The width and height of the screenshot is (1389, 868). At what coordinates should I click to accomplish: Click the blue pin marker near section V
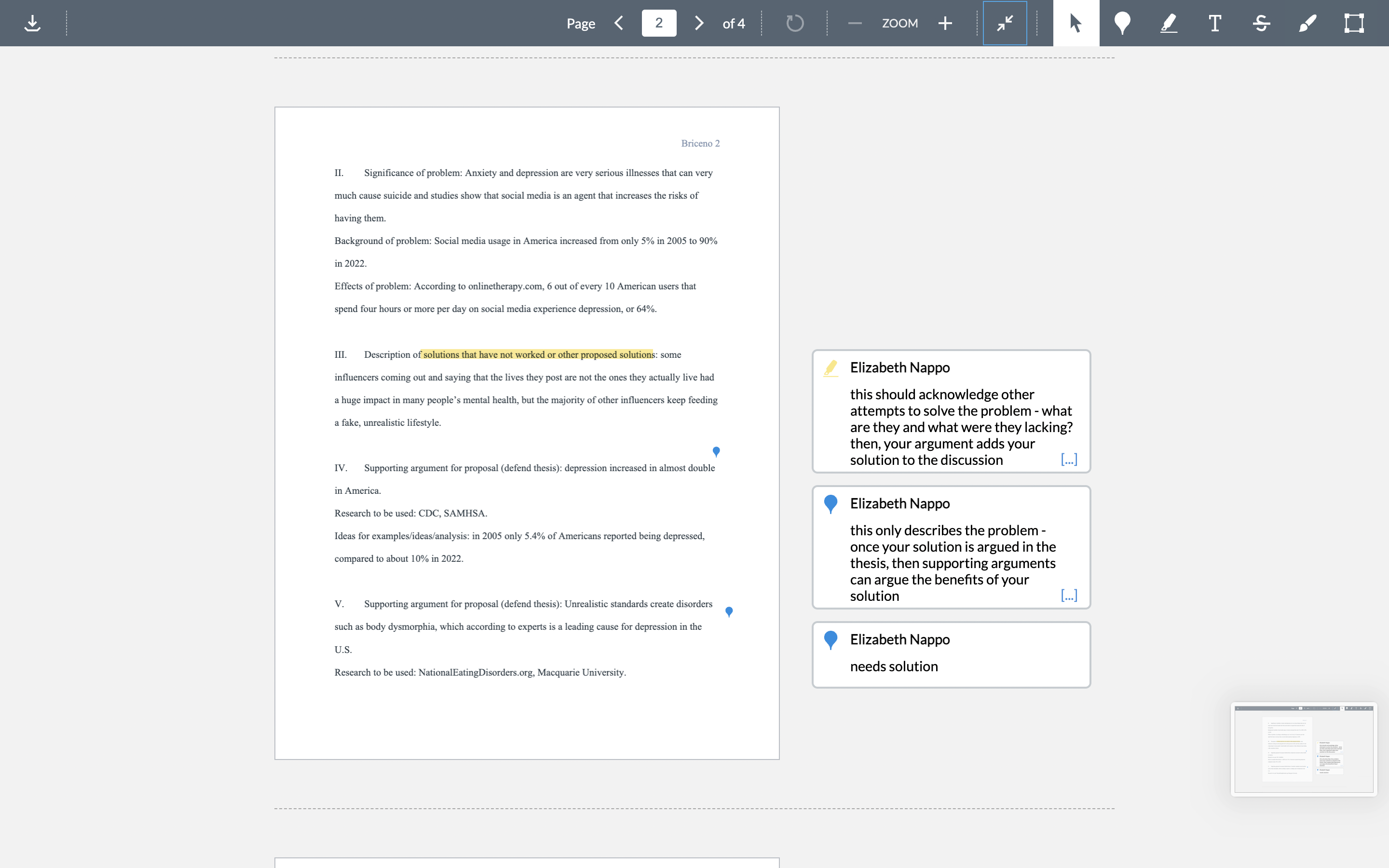coord(729,612)
